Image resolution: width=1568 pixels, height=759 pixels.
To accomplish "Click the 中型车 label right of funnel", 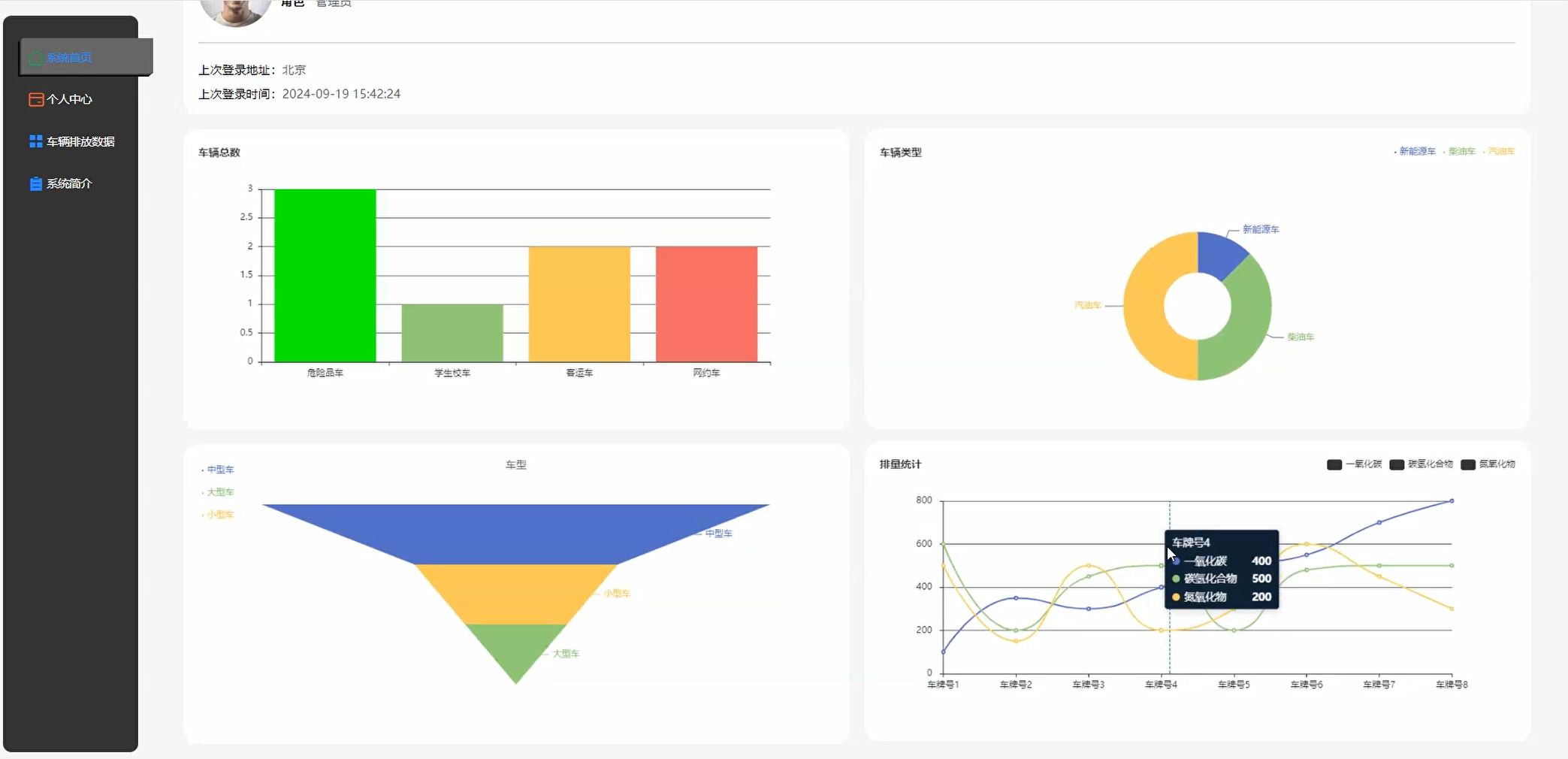I will [x=719, y=534].
